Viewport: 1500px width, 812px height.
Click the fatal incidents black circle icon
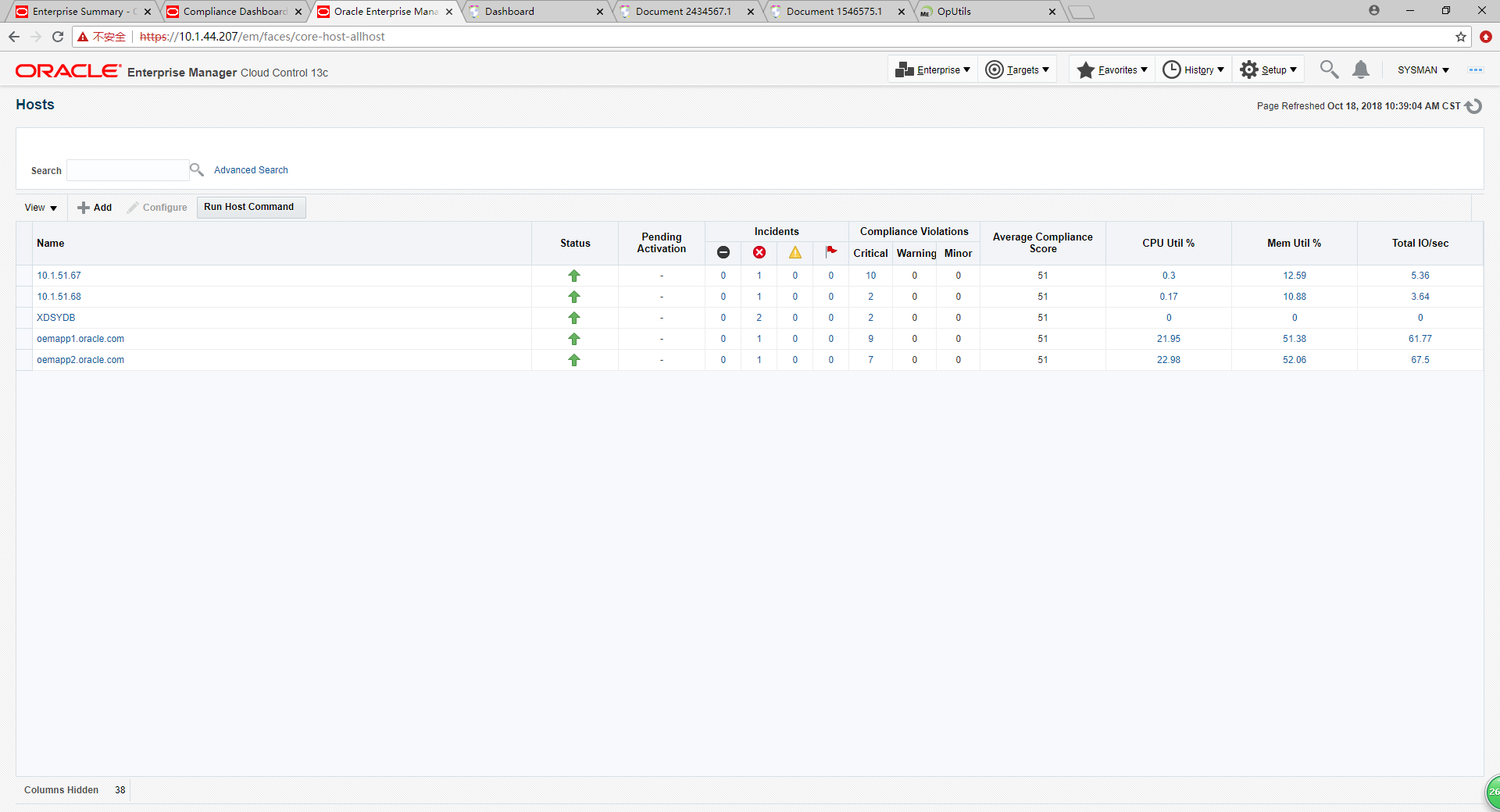tap(723, 253)
